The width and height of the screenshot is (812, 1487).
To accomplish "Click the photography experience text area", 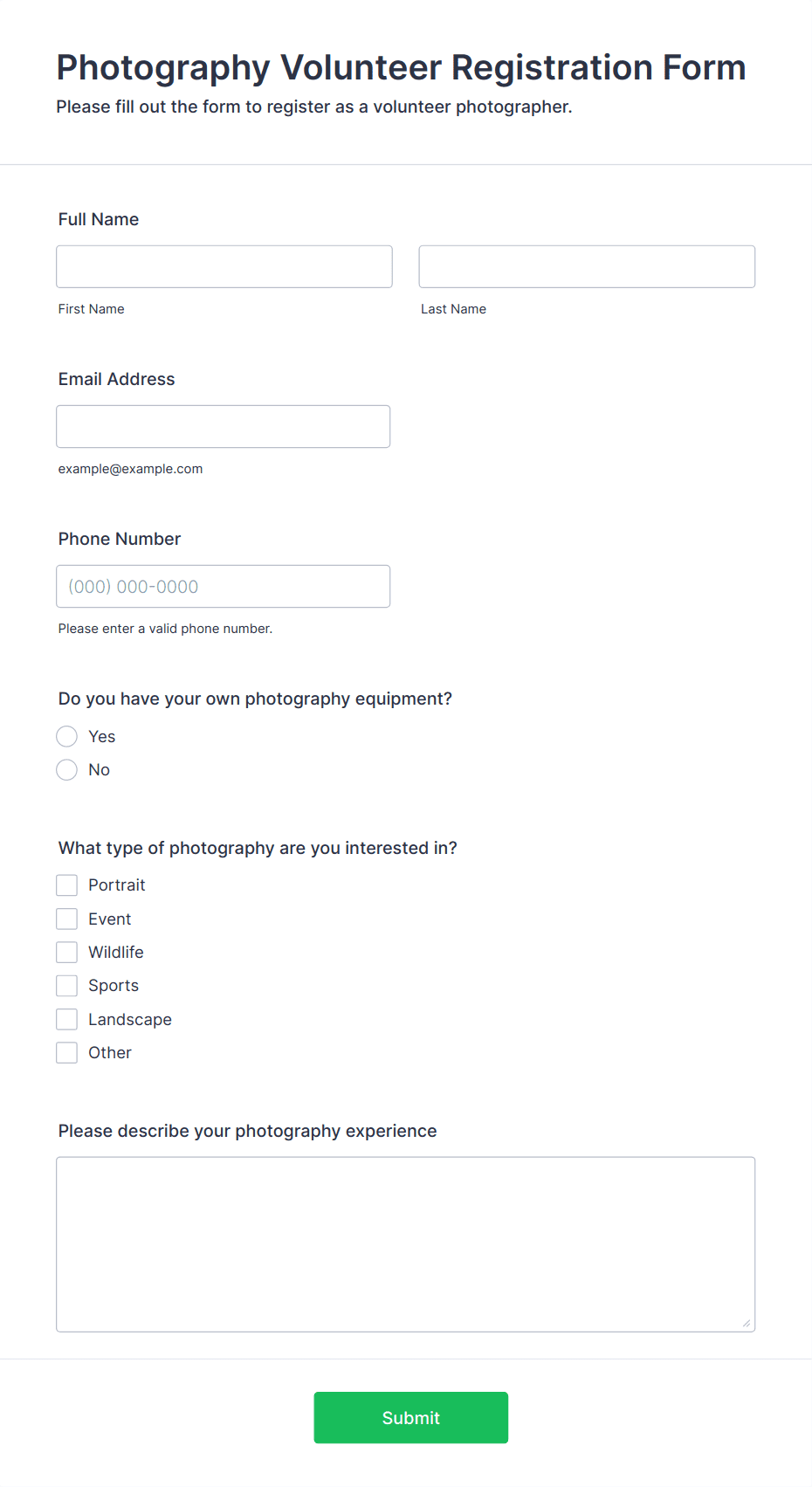I will point(406,1244).
